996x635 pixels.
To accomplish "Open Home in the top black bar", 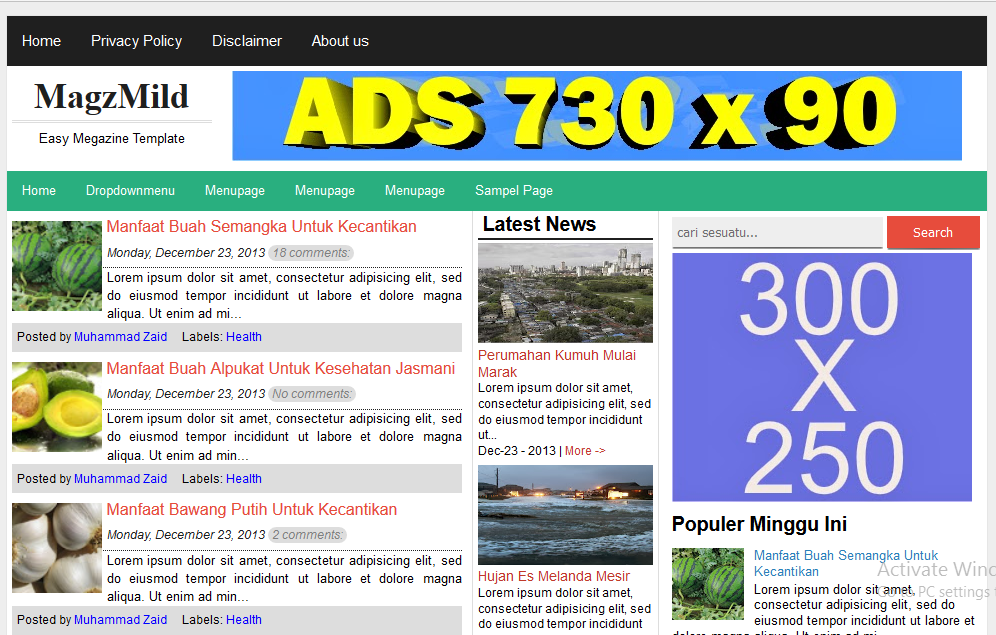I will point(41,41).
